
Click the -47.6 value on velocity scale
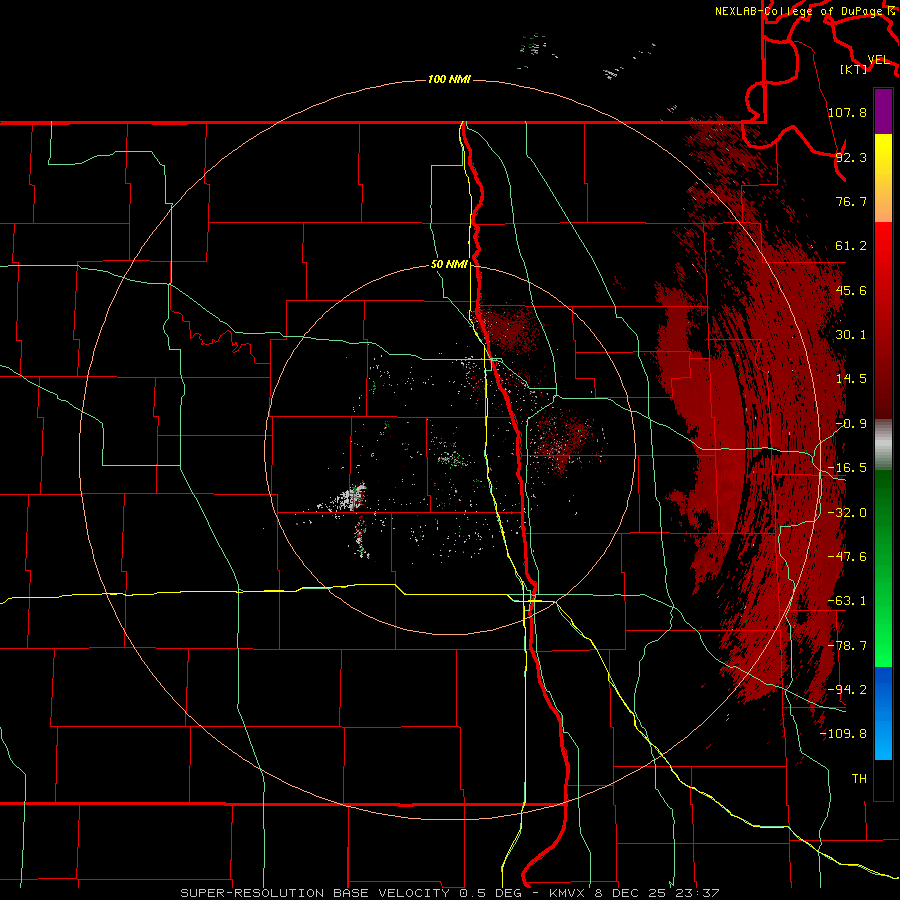coord(847,557)
